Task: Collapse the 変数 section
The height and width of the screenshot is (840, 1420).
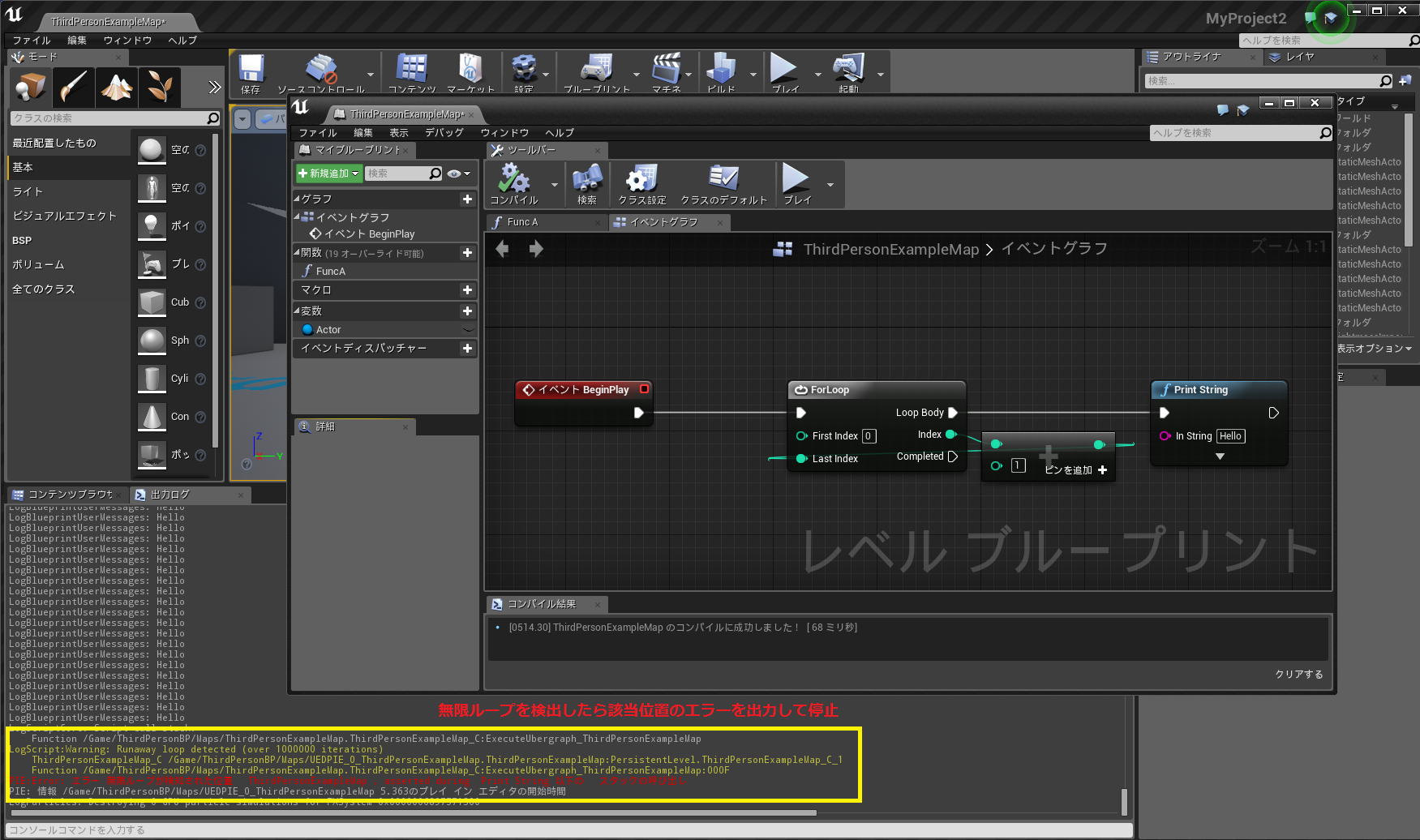Action: 297,311
